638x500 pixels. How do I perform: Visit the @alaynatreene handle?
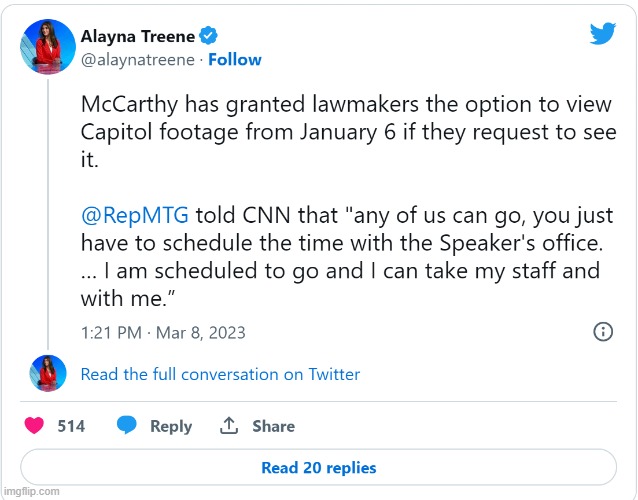(x=137, y=59)
